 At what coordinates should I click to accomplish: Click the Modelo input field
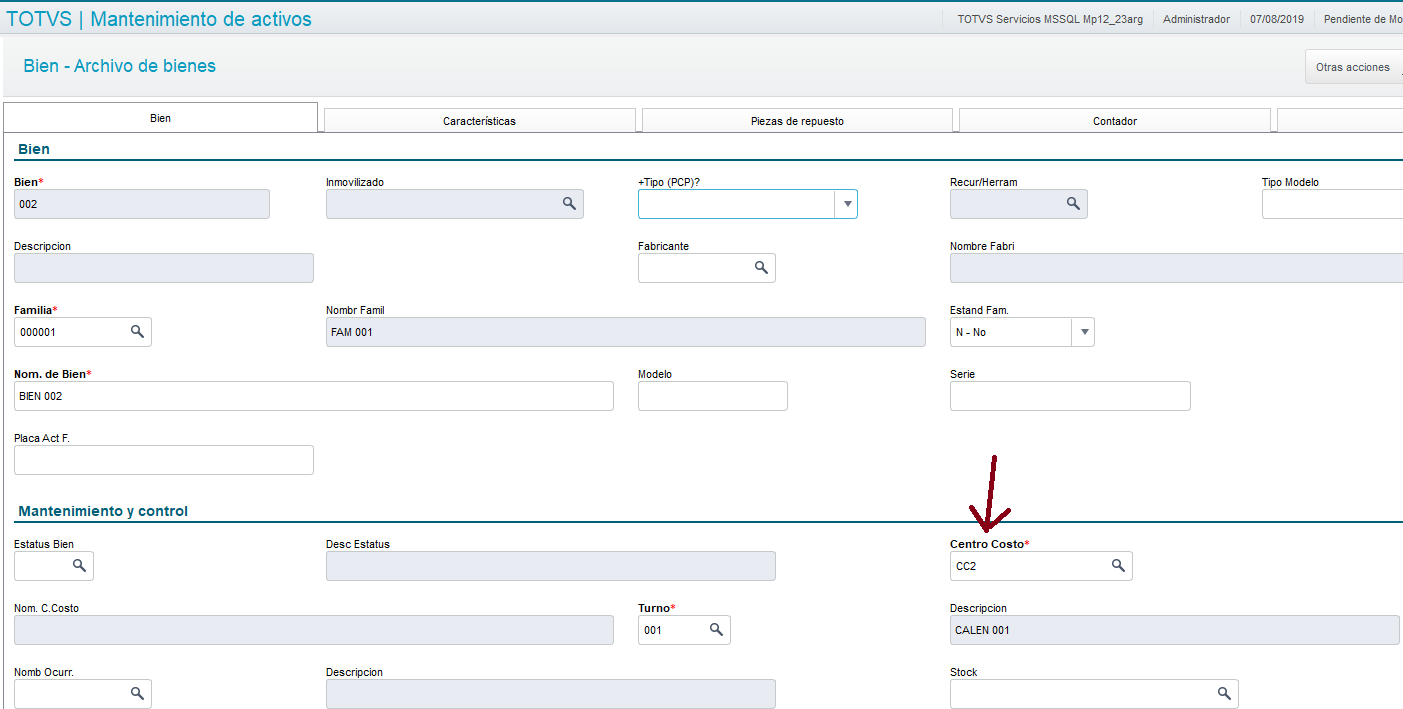[713, 396]
